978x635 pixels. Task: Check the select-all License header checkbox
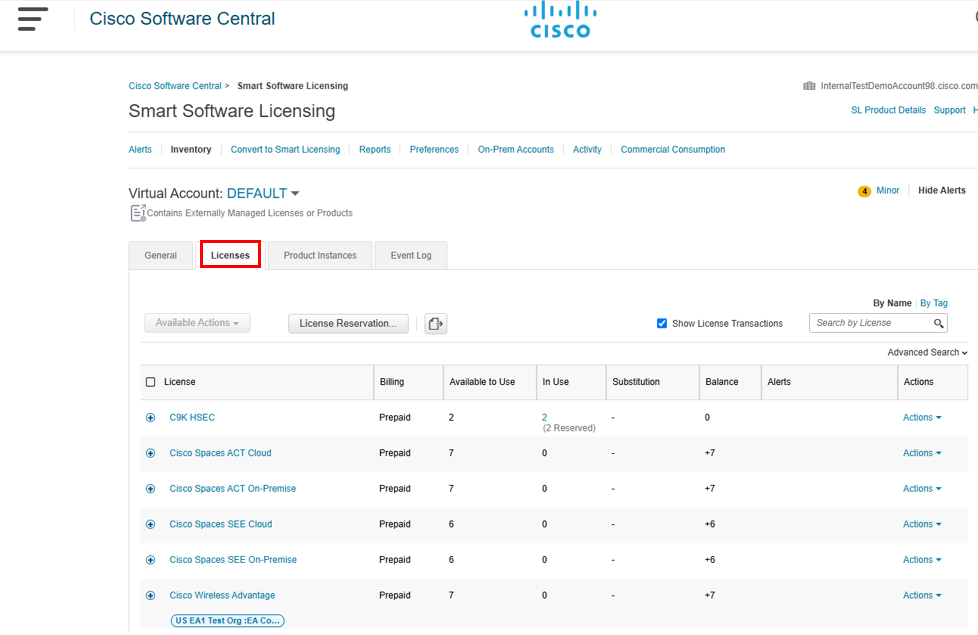tap(150, 382)
